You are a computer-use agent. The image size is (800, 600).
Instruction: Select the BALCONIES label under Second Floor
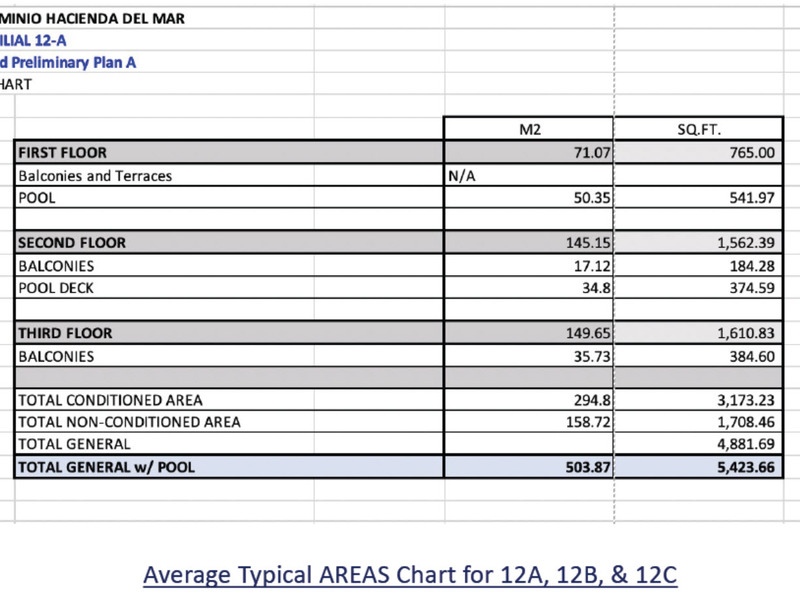pyautogui.click(x=229, y=265)
